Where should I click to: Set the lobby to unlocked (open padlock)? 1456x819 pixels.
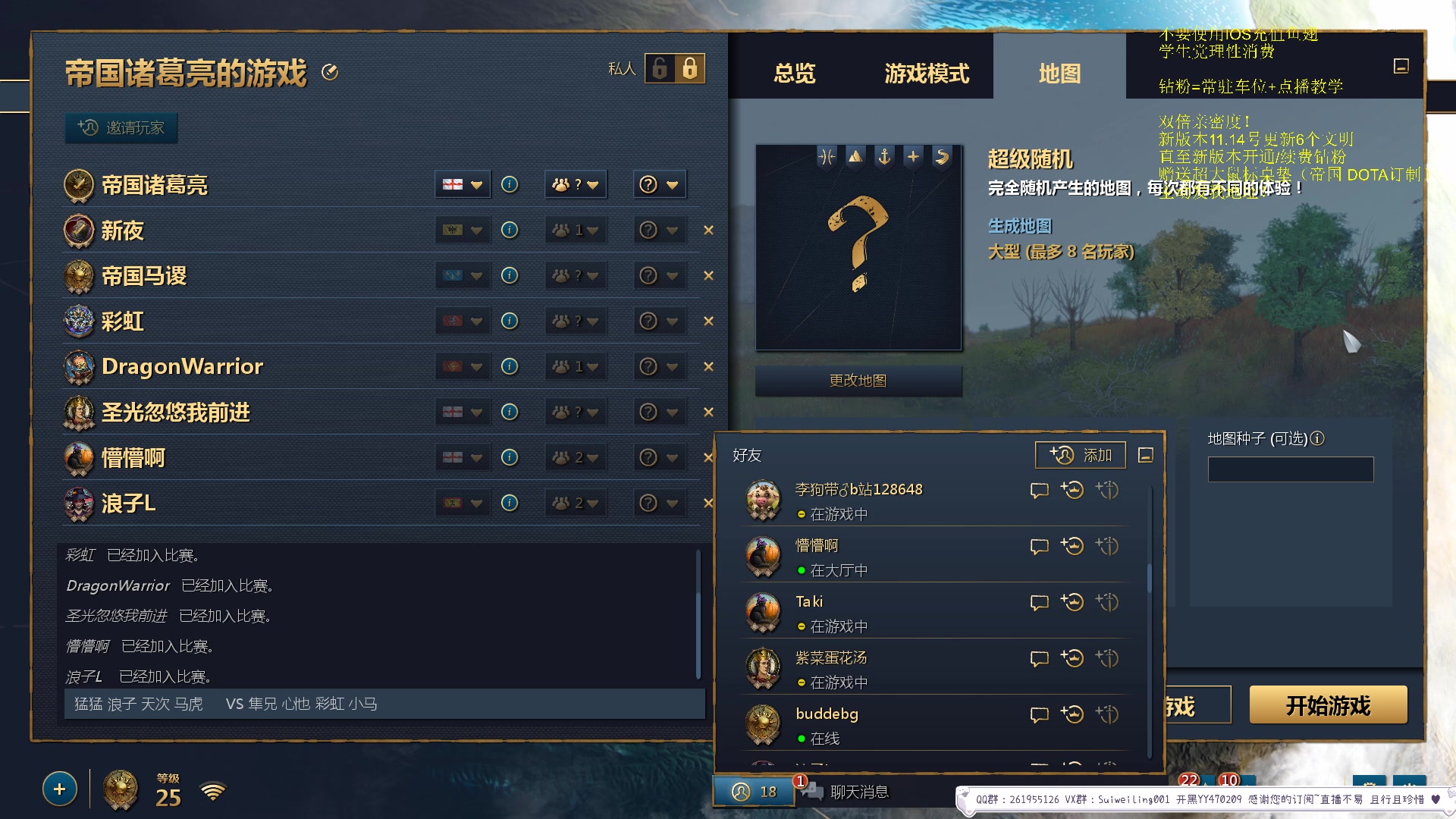(660, 68)
